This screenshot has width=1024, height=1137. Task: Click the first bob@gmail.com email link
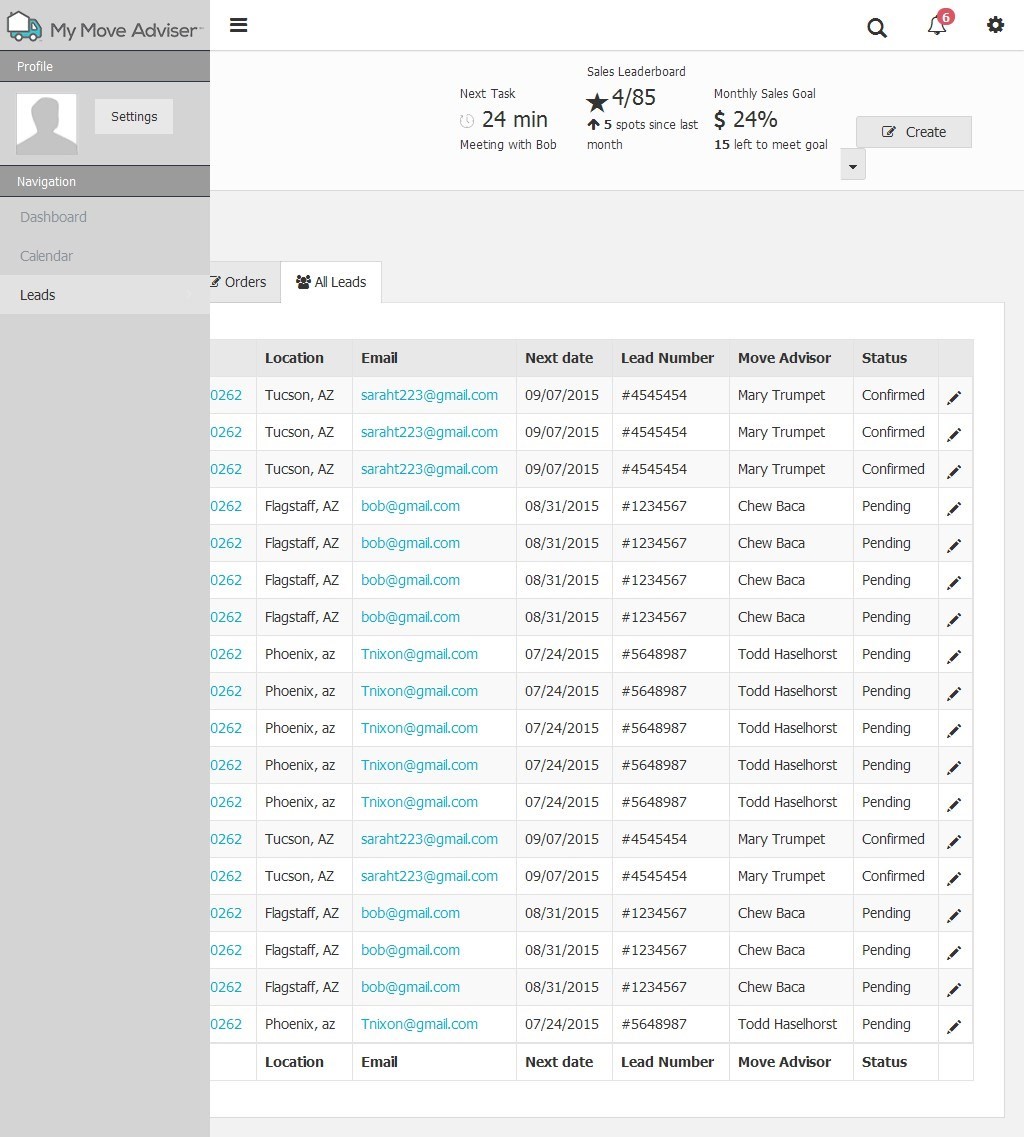(410, 506)
